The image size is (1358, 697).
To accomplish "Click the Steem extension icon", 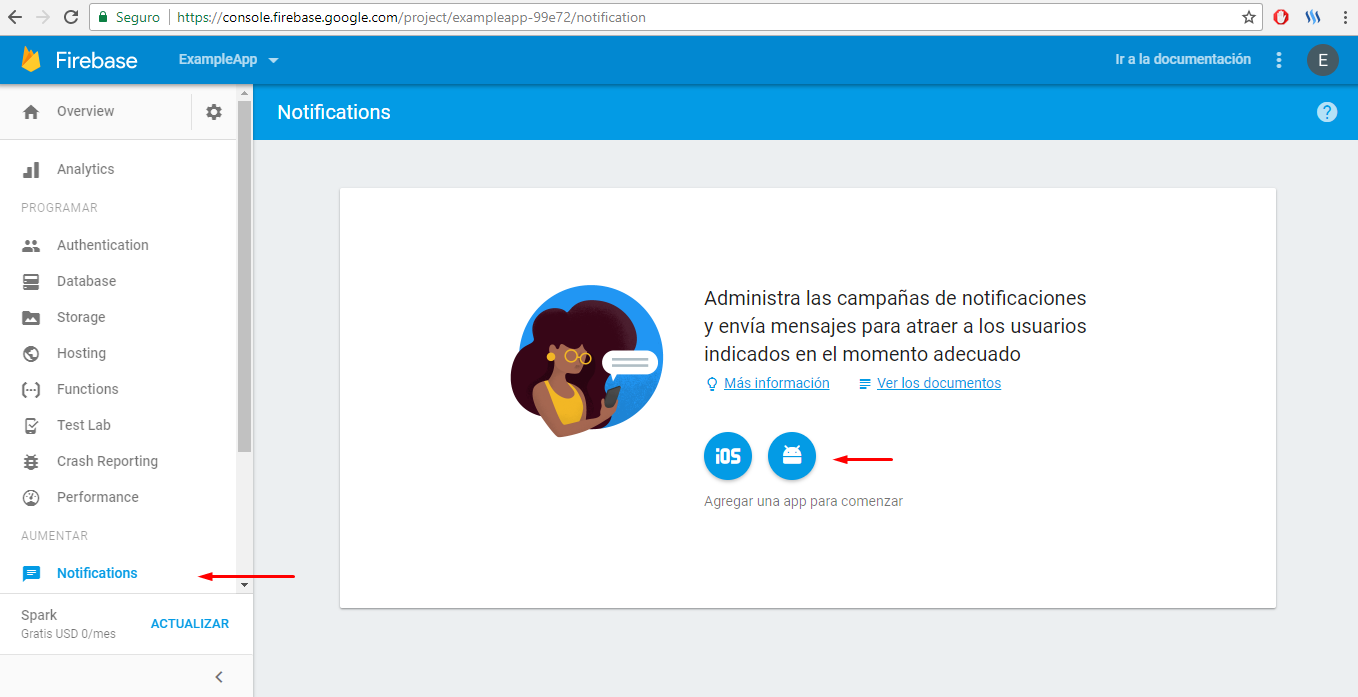I will pyautogui.click(x=1313, y=17).
